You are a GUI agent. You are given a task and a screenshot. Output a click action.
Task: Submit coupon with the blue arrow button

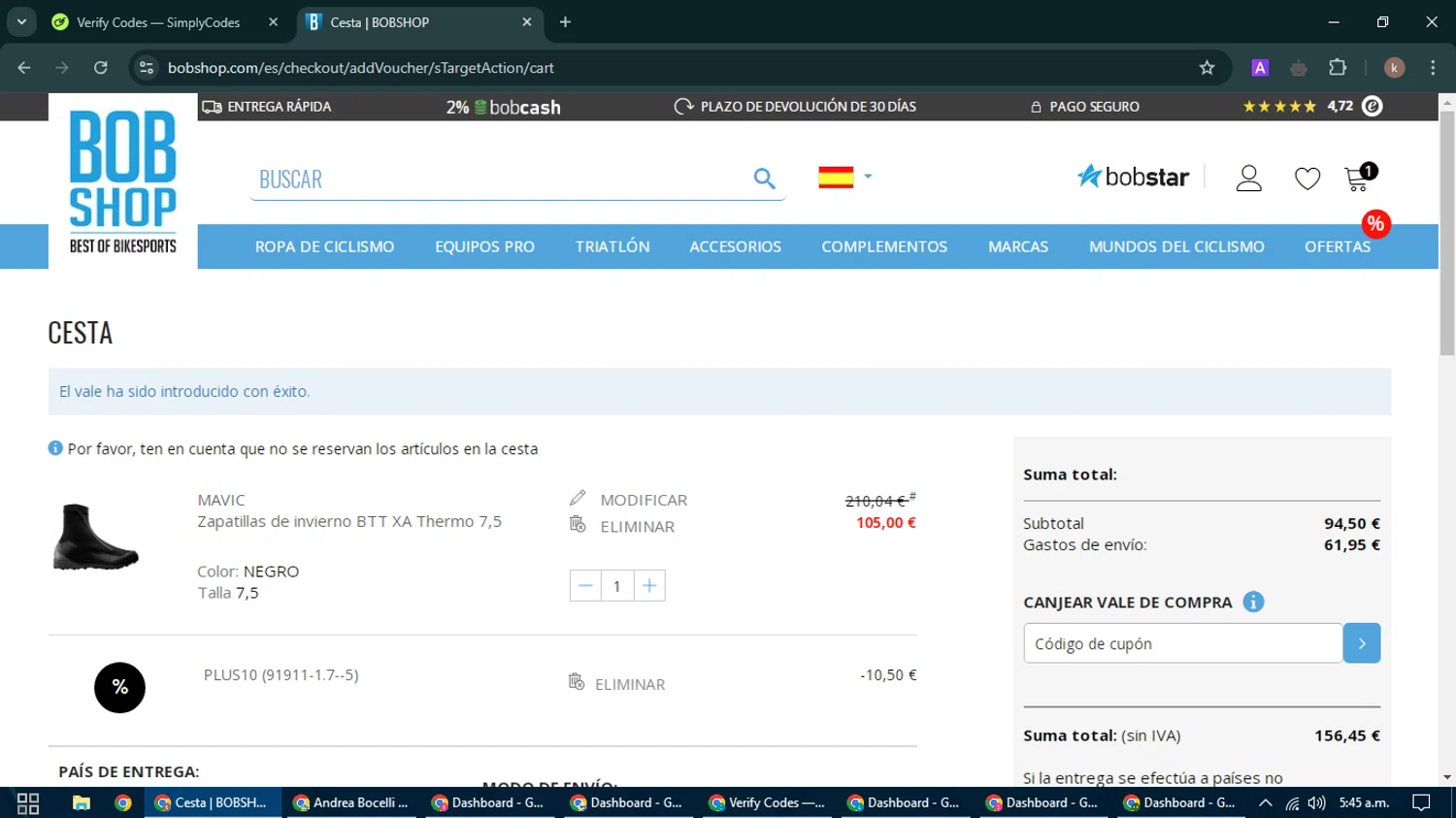pos(1362,643)
